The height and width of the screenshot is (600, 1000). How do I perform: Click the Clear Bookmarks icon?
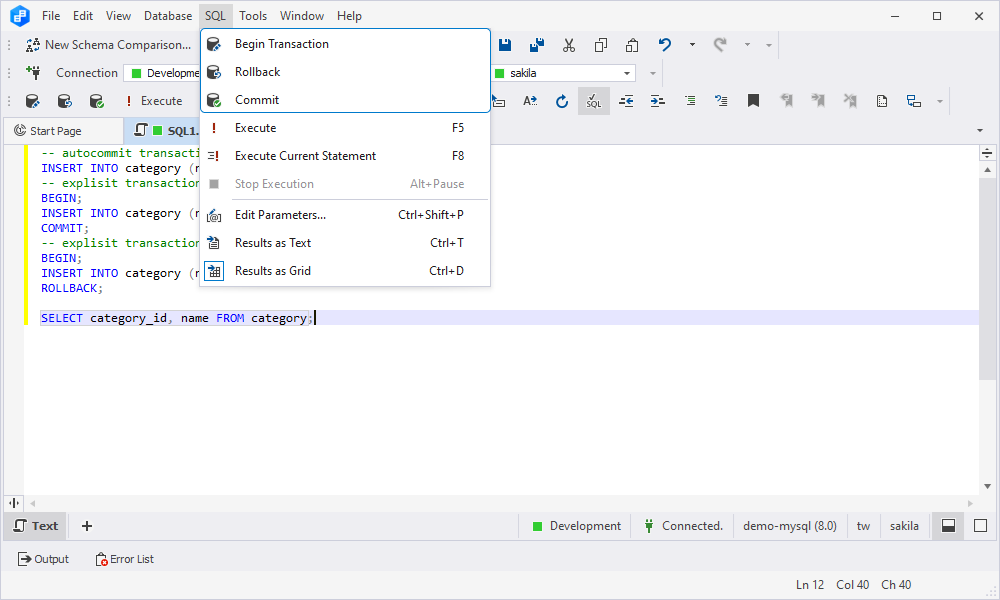[850, 101]
